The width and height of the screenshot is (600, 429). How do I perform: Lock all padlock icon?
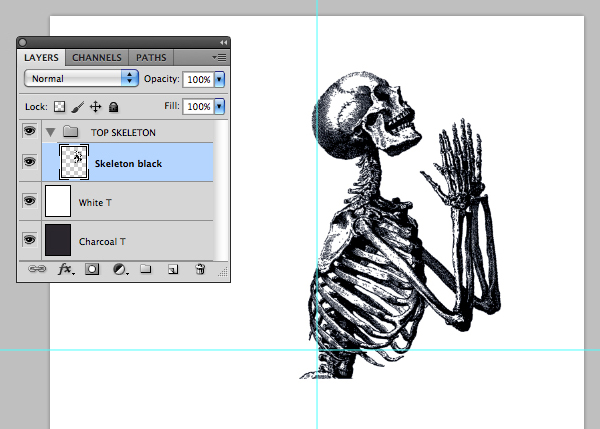click(113, 107)
